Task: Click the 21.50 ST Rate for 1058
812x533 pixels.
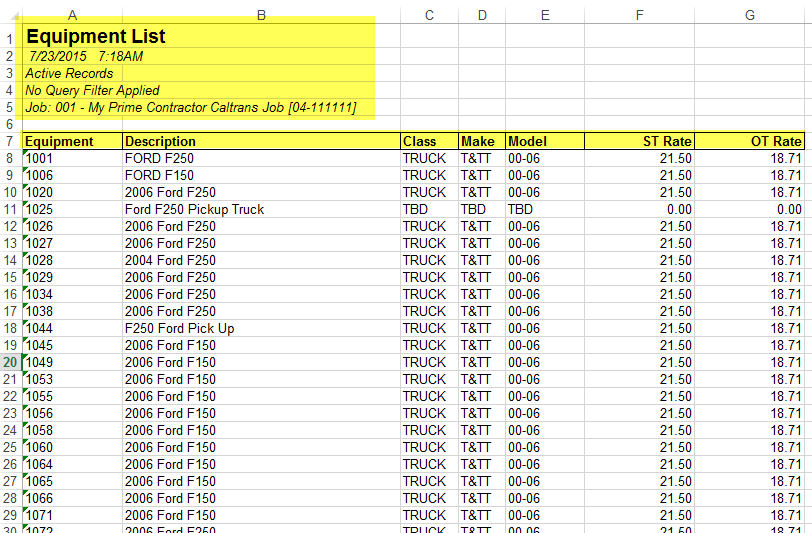Action: pyautogui.click(x=640, y=430)
